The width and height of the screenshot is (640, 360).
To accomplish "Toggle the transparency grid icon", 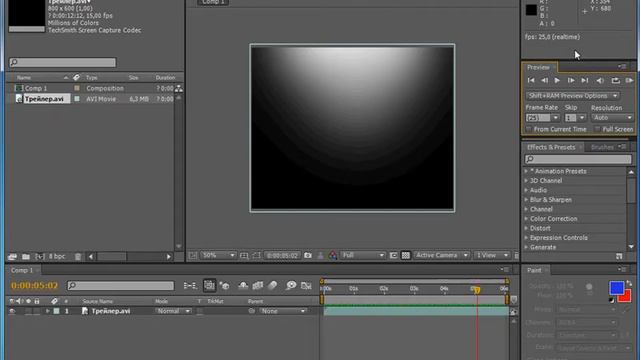I will 406,256.
